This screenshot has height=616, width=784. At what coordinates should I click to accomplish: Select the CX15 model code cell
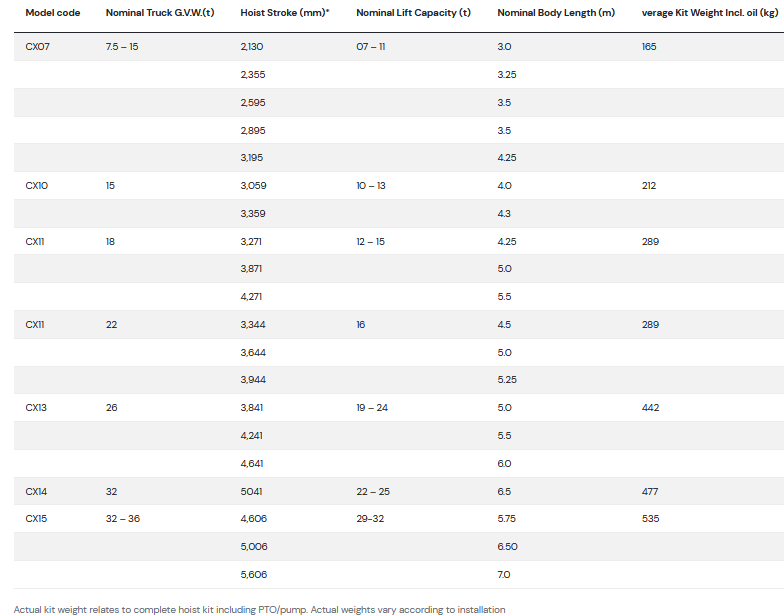coord(37,519)
